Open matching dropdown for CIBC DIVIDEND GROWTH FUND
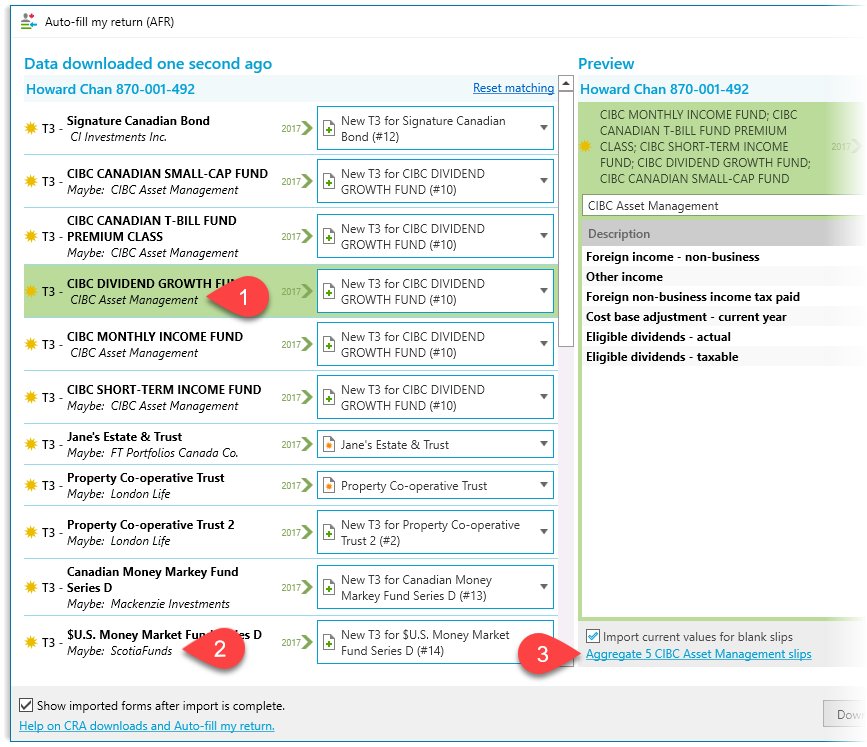Viewport: 867px width, 747px height. [435, 291]
